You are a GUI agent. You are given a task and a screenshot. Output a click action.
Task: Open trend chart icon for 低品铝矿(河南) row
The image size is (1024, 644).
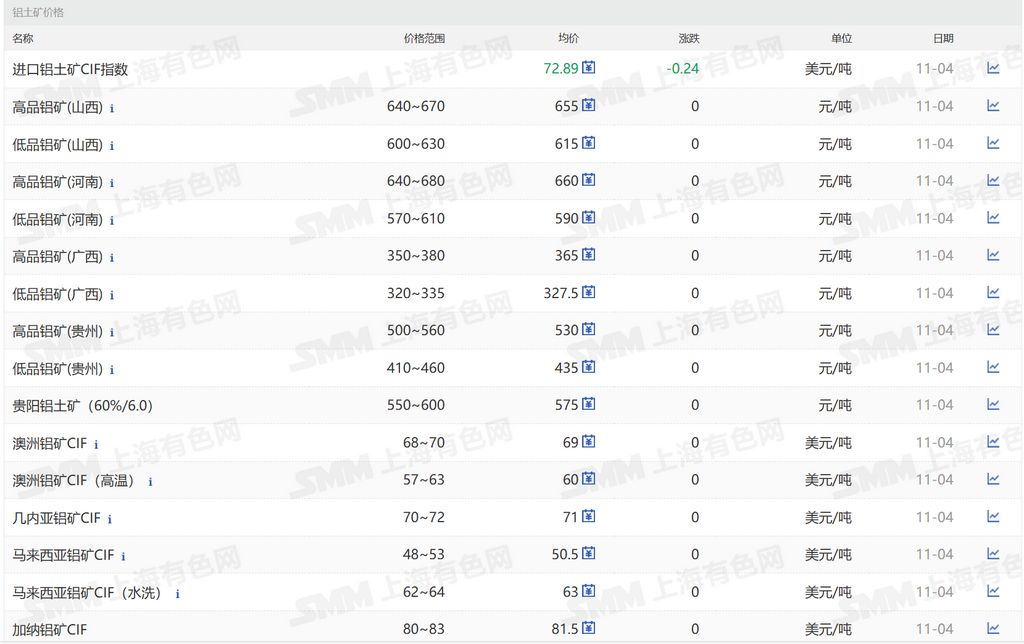point(993,218)
